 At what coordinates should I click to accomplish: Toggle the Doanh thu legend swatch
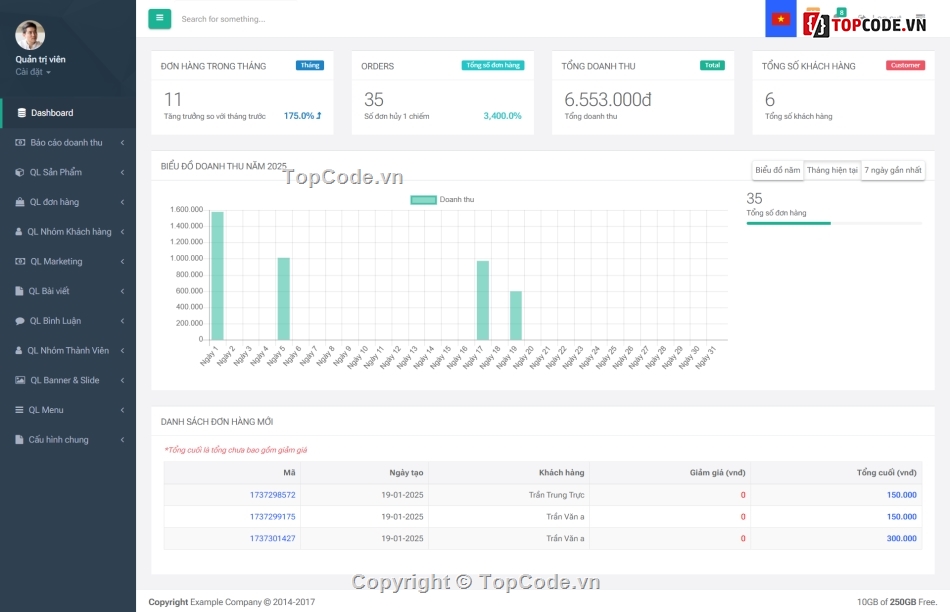pos(424,199)
